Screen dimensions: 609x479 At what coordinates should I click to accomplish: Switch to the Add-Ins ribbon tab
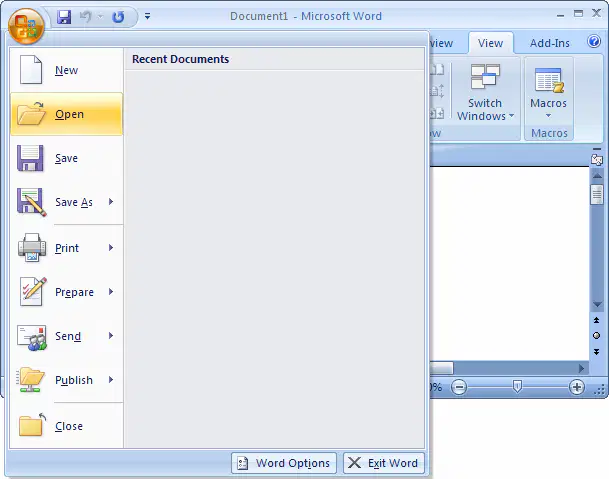point(550,43)
